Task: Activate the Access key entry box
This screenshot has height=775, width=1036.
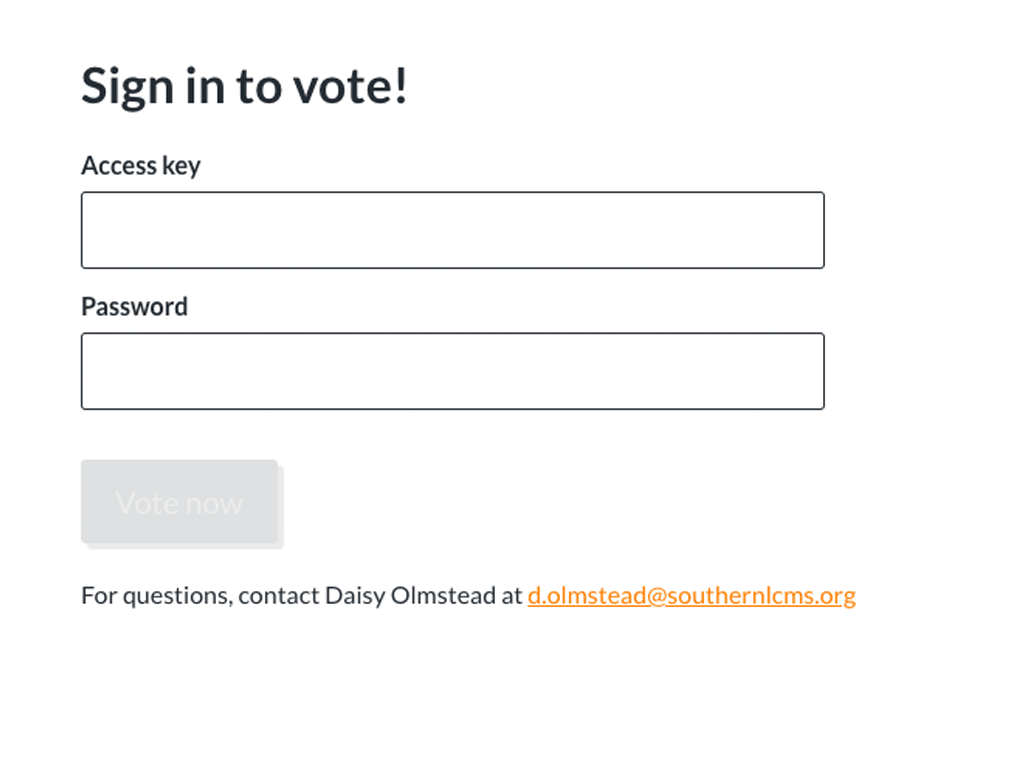Action: point(452,230)
